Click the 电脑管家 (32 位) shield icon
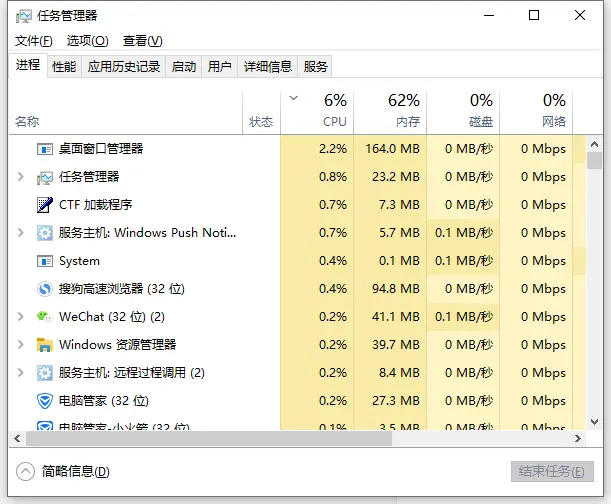Viewport: 611px width, 504px height. (45, 401)
